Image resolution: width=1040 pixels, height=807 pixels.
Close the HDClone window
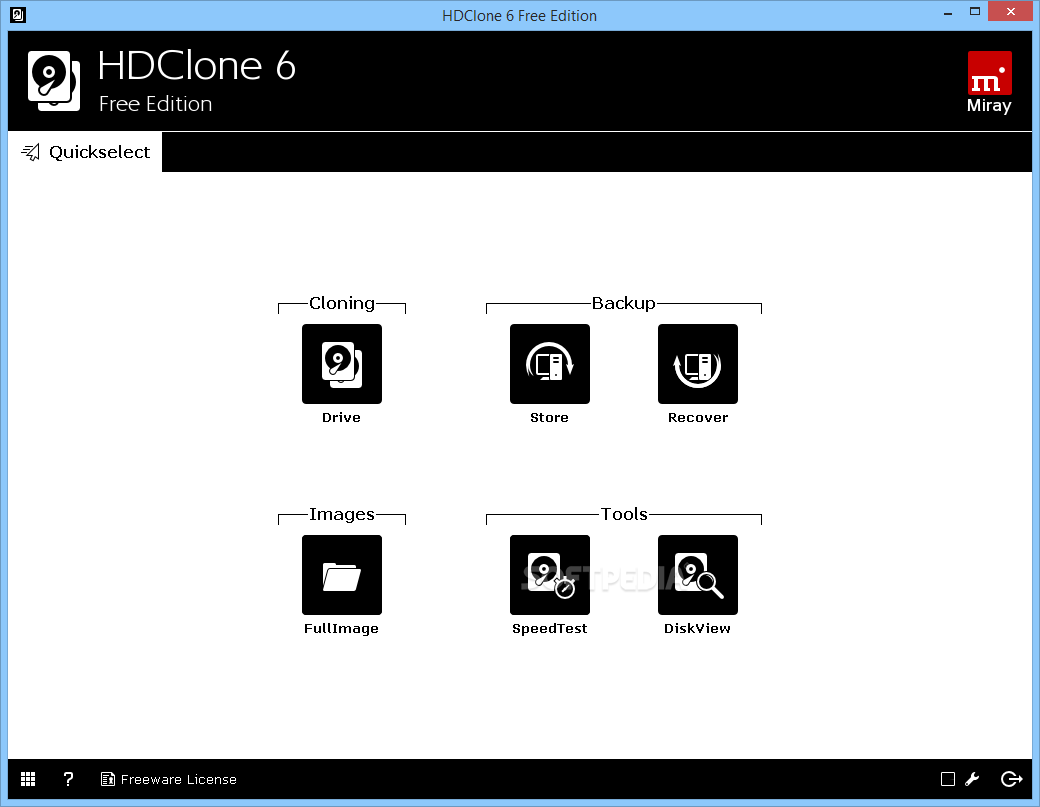tap(1010, 11)
